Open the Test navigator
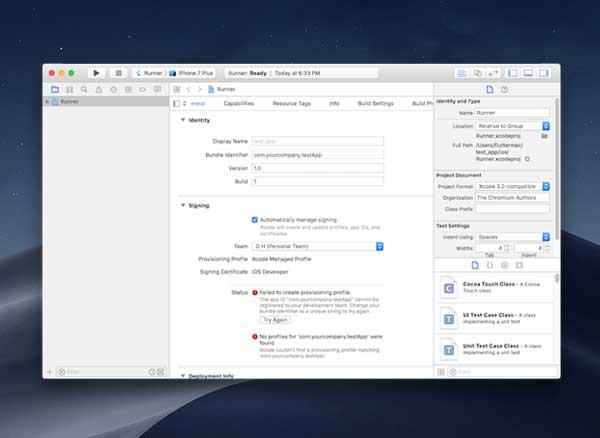Viewport: 600px width, 438px height. coord(113,90)
